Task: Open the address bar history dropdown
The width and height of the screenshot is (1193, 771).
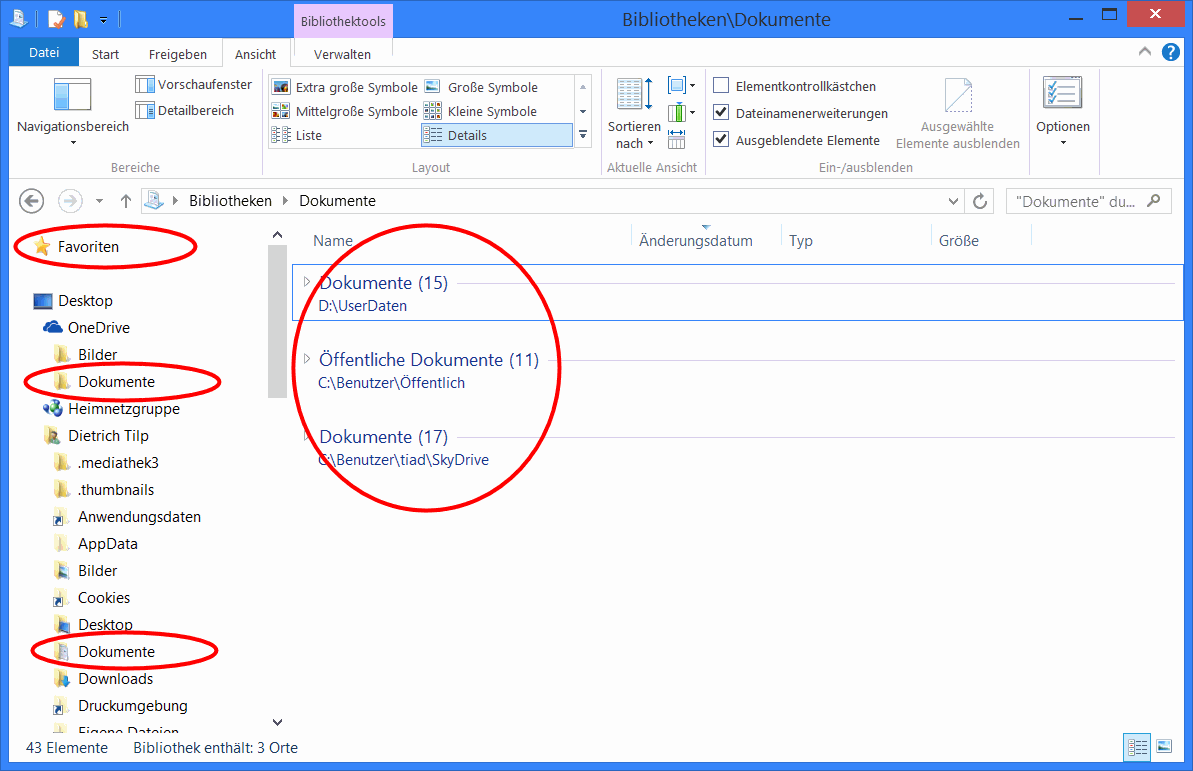Action: coord(954,201)
